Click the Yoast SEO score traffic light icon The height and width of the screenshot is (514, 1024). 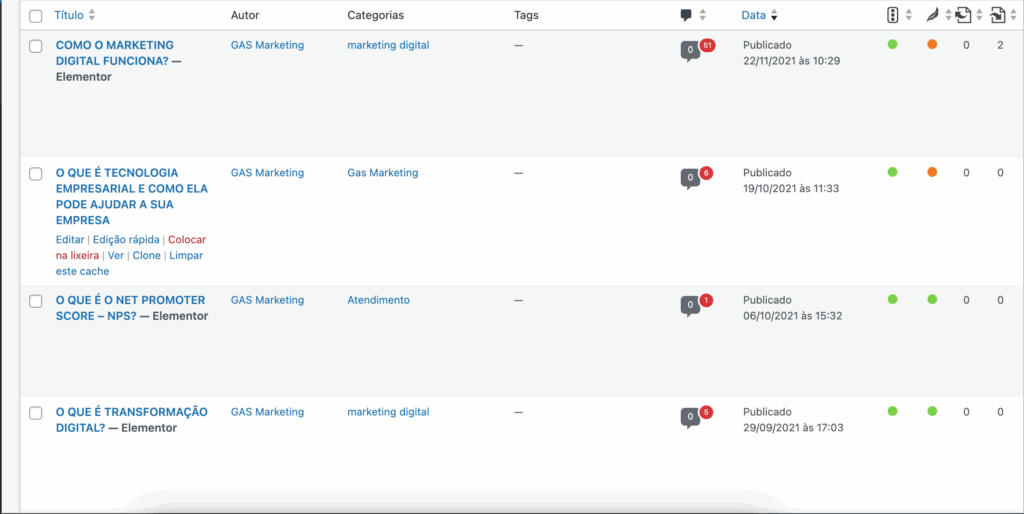(893, 15)
